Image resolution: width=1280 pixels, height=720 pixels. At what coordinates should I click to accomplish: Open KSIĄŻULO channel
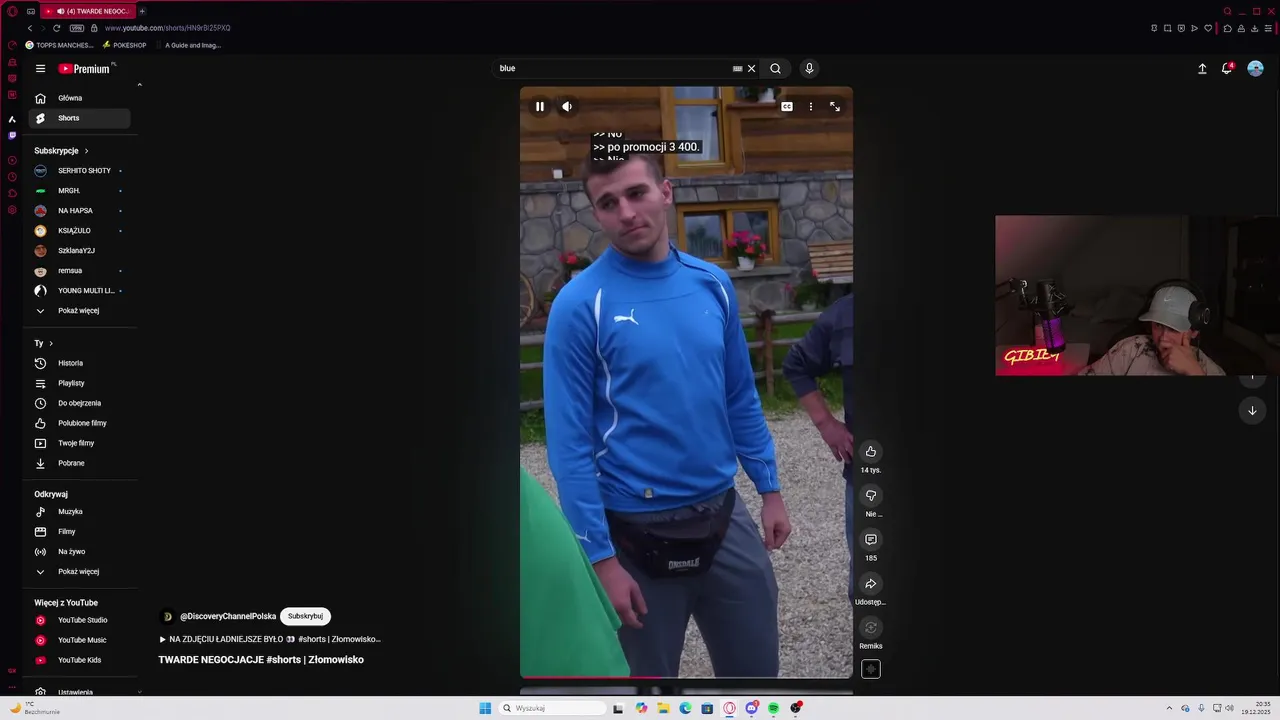[x=80, y=231]
